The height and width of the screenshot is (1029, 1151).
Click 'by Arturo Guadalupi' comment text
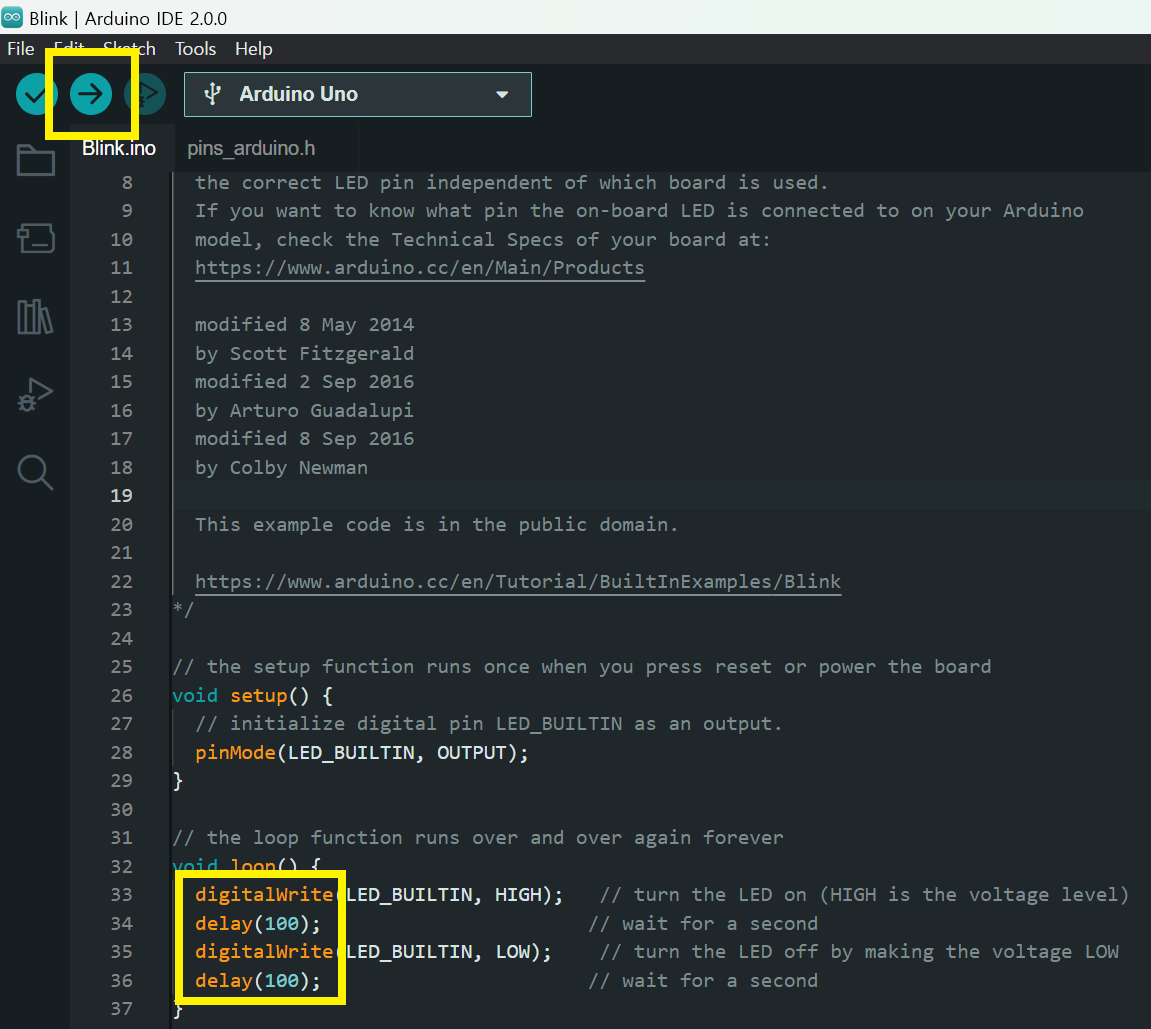click(x=304, y=411)
